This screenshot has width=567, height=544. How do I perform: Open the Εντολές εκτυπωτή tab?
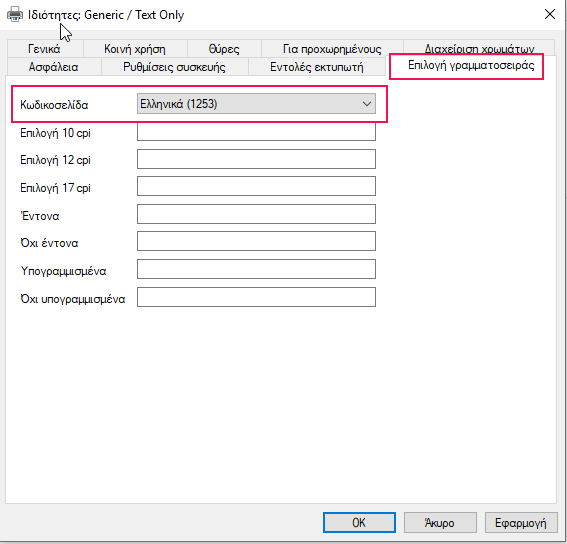point(317,67)
